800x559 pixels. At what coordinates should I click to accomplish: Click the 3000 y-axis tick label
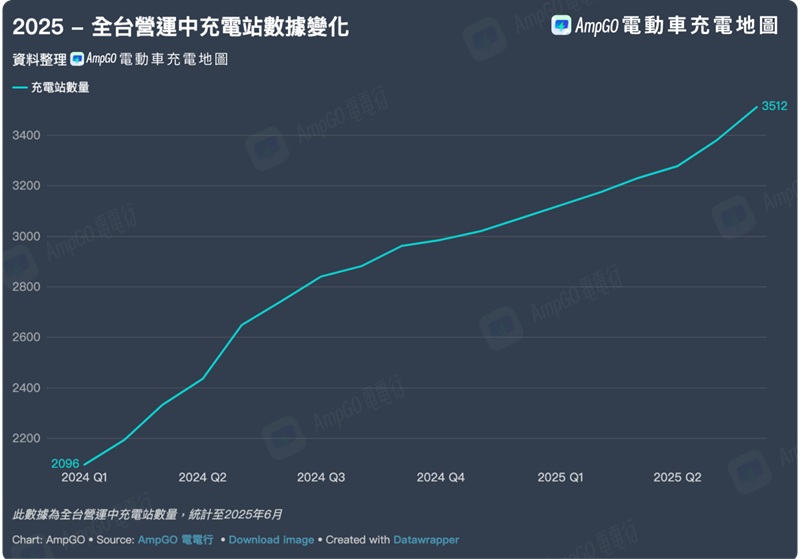click(26, 237)
